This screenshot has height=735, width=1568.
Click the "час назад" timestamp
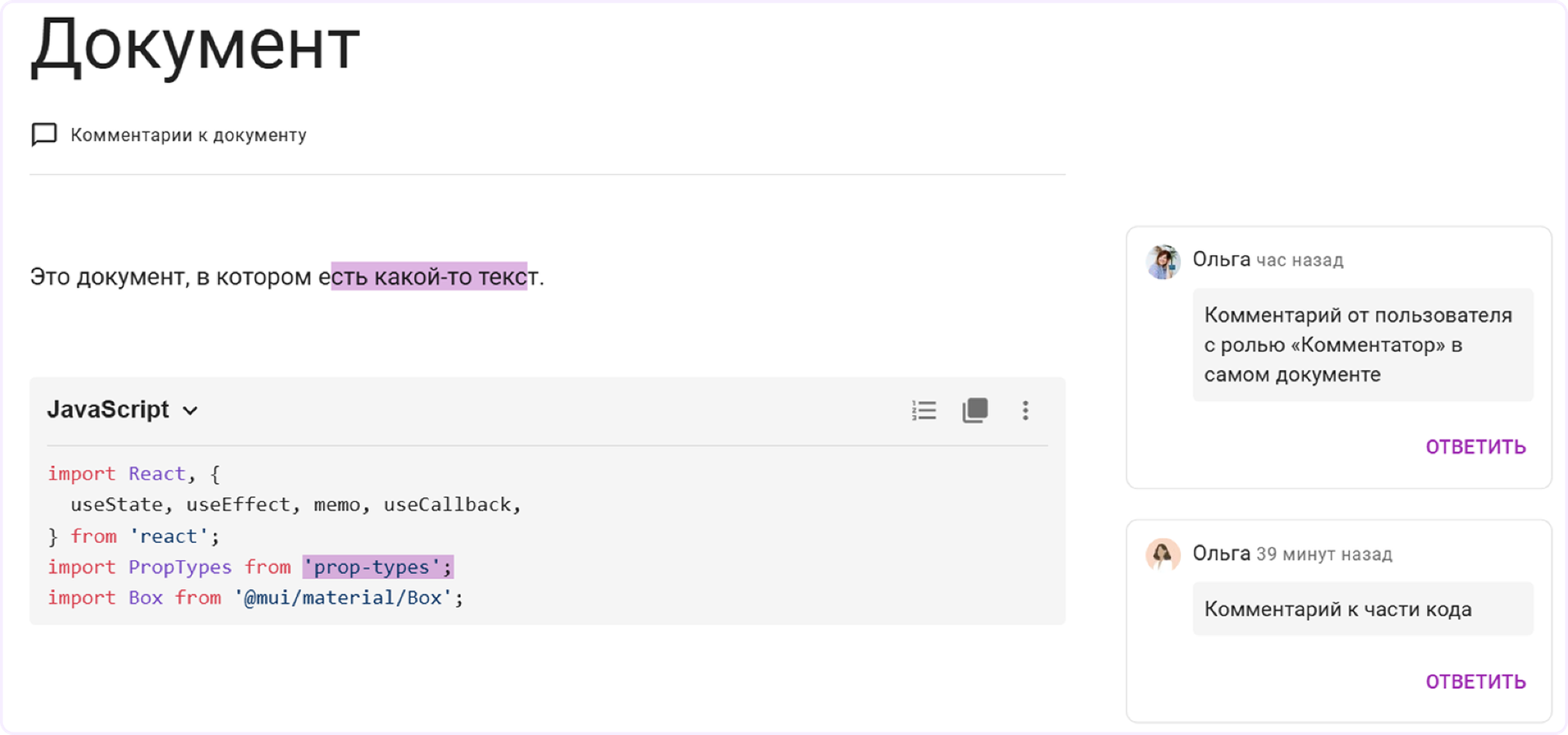1300,260
